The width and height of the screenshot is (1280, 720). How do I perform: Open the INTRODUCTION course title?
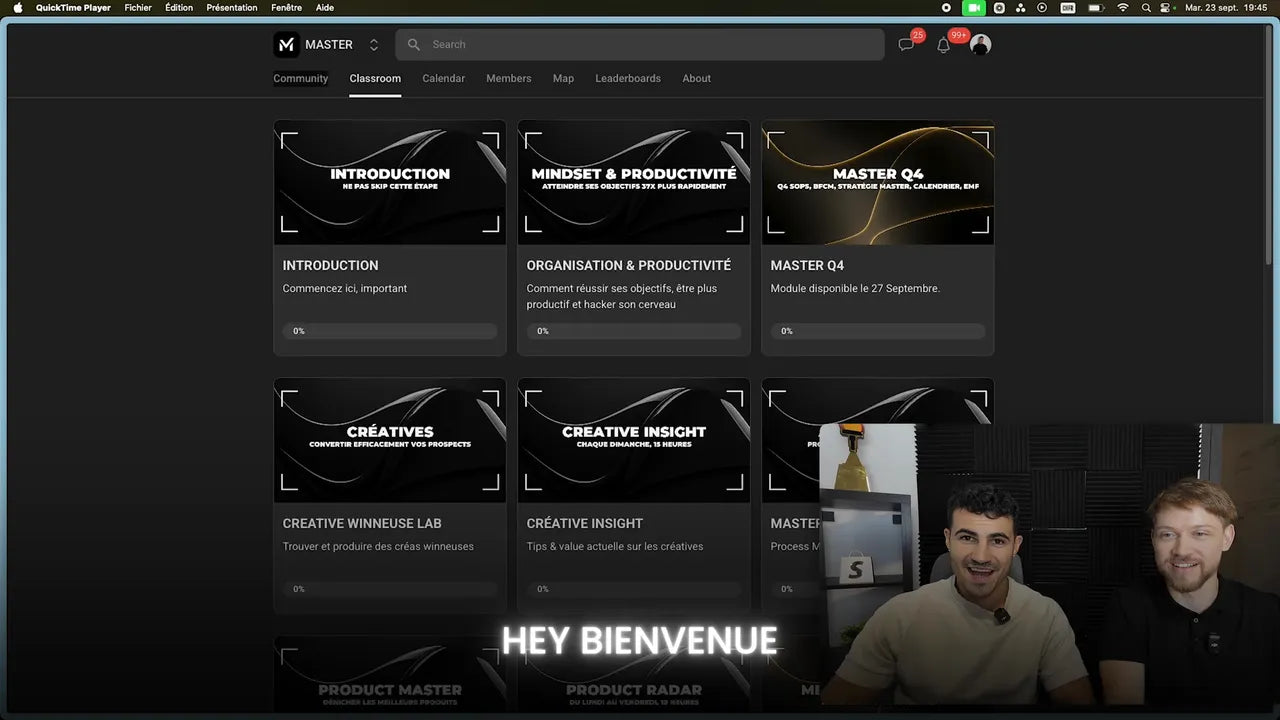330,265
